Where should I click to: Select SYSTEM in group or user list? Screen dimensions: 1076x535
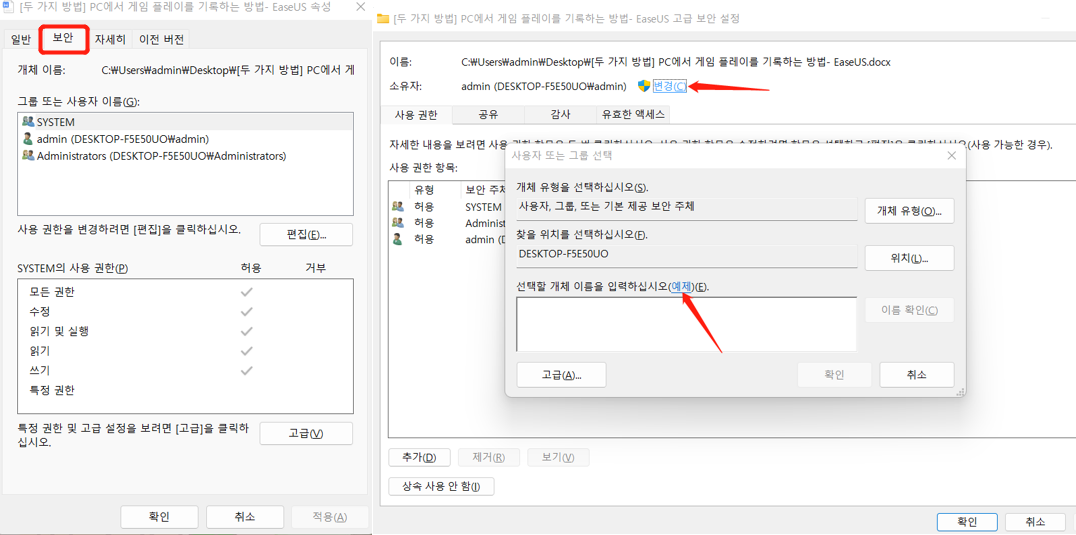coord(185,121)
